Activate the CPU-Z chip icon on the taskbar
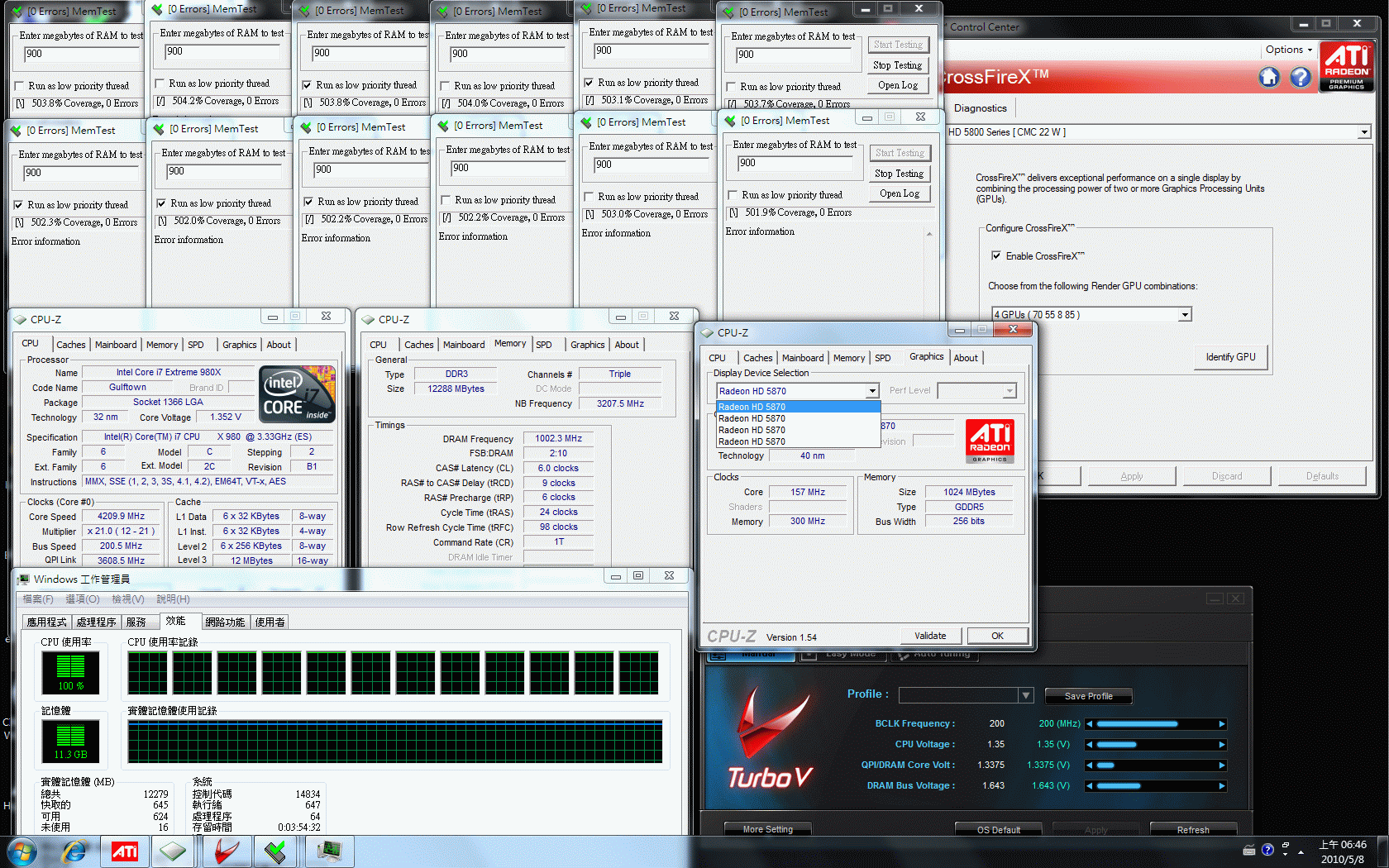The height and width of the screenshot is (868, 1389). click(x=174, y=851)
